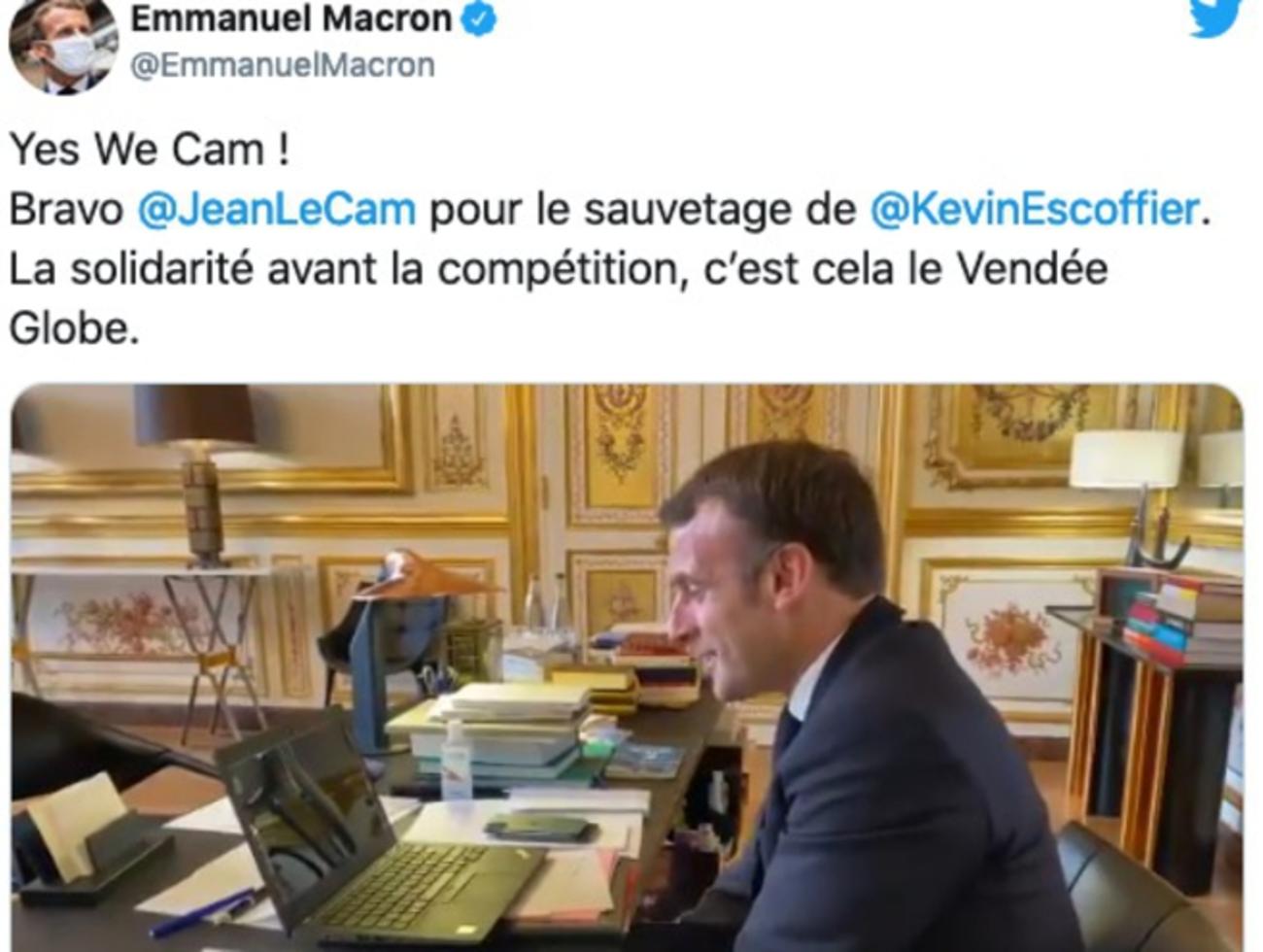Viewport: 1263px width, 952px height.
Task: Click the word "Globe." in the tweet
Action: point(74,328)
